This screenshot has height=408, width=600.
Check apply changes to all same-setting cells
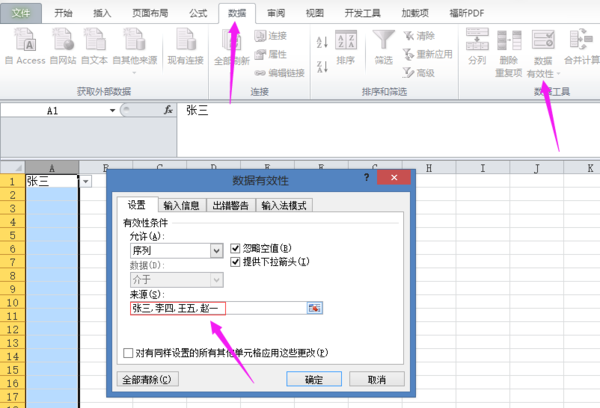coord(128,353)
